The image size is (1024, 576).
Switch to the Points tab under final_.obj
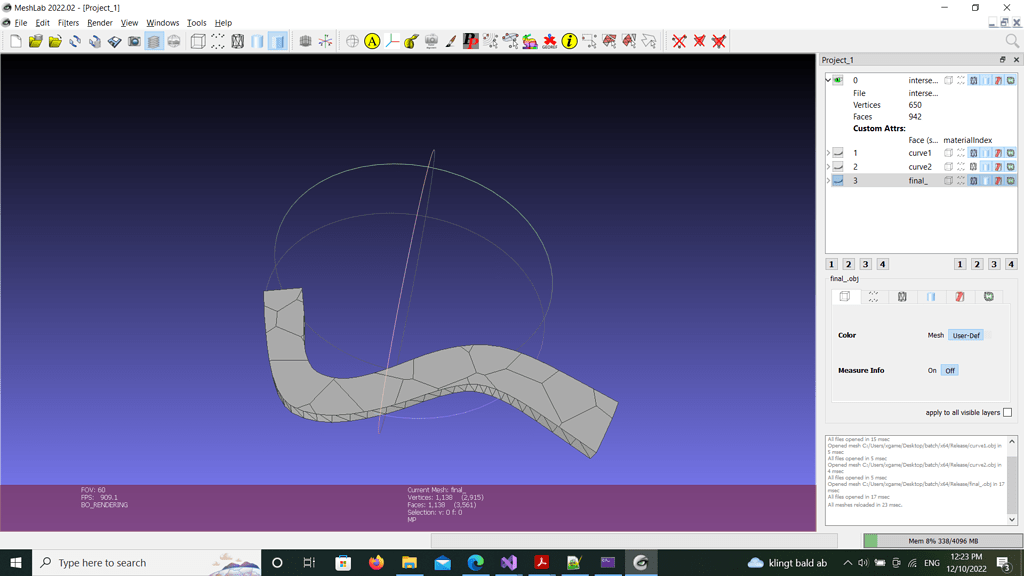pyautogui.click(x=873, y=296)
